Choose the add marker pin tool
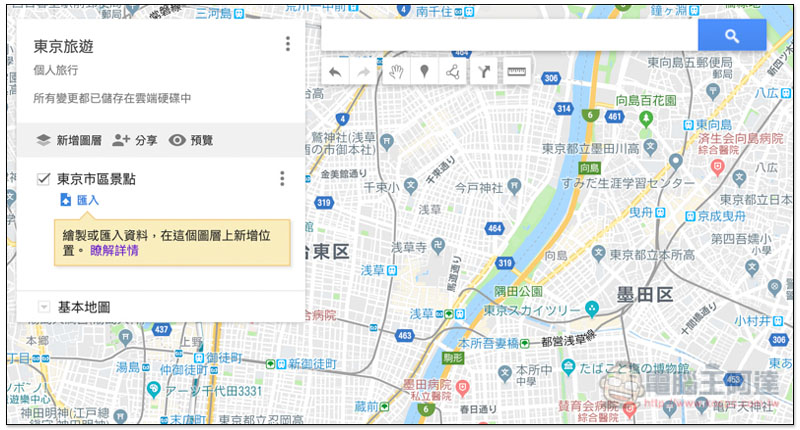Screen dimensions: 800x430 point(424,72)
